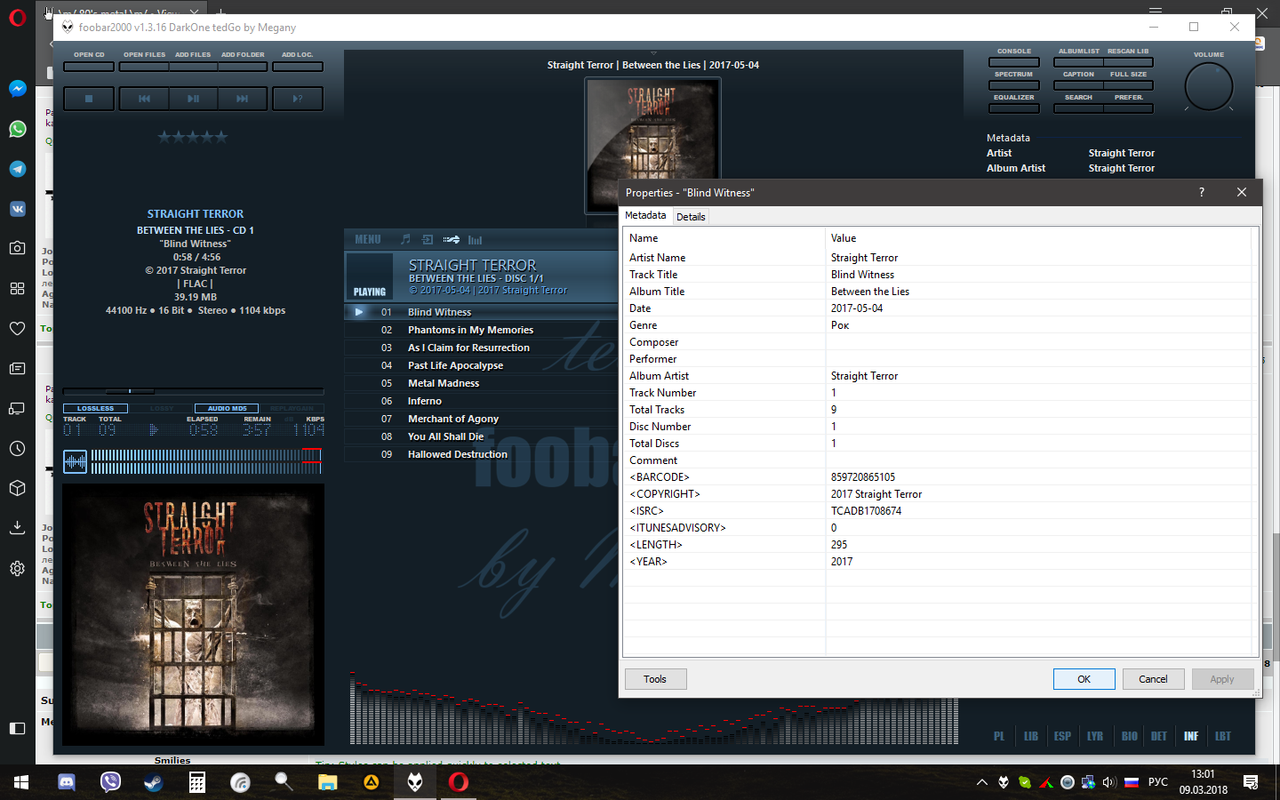1280x800 pixels.
Task: Switch to the PL panel tab
Action: coord(999,736)
